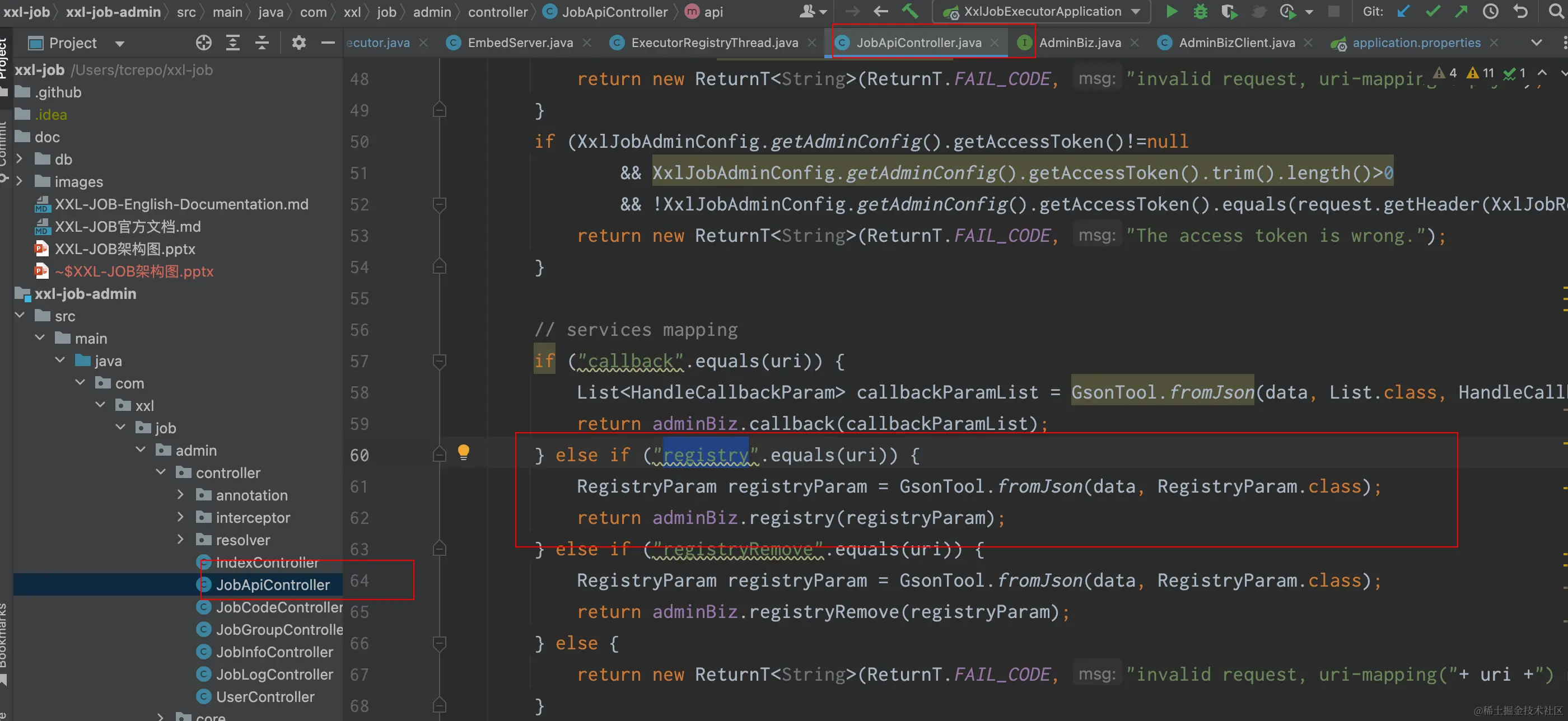Switch to the application.properties tab
The image size is (1568, 721).
pos(1416,43)
